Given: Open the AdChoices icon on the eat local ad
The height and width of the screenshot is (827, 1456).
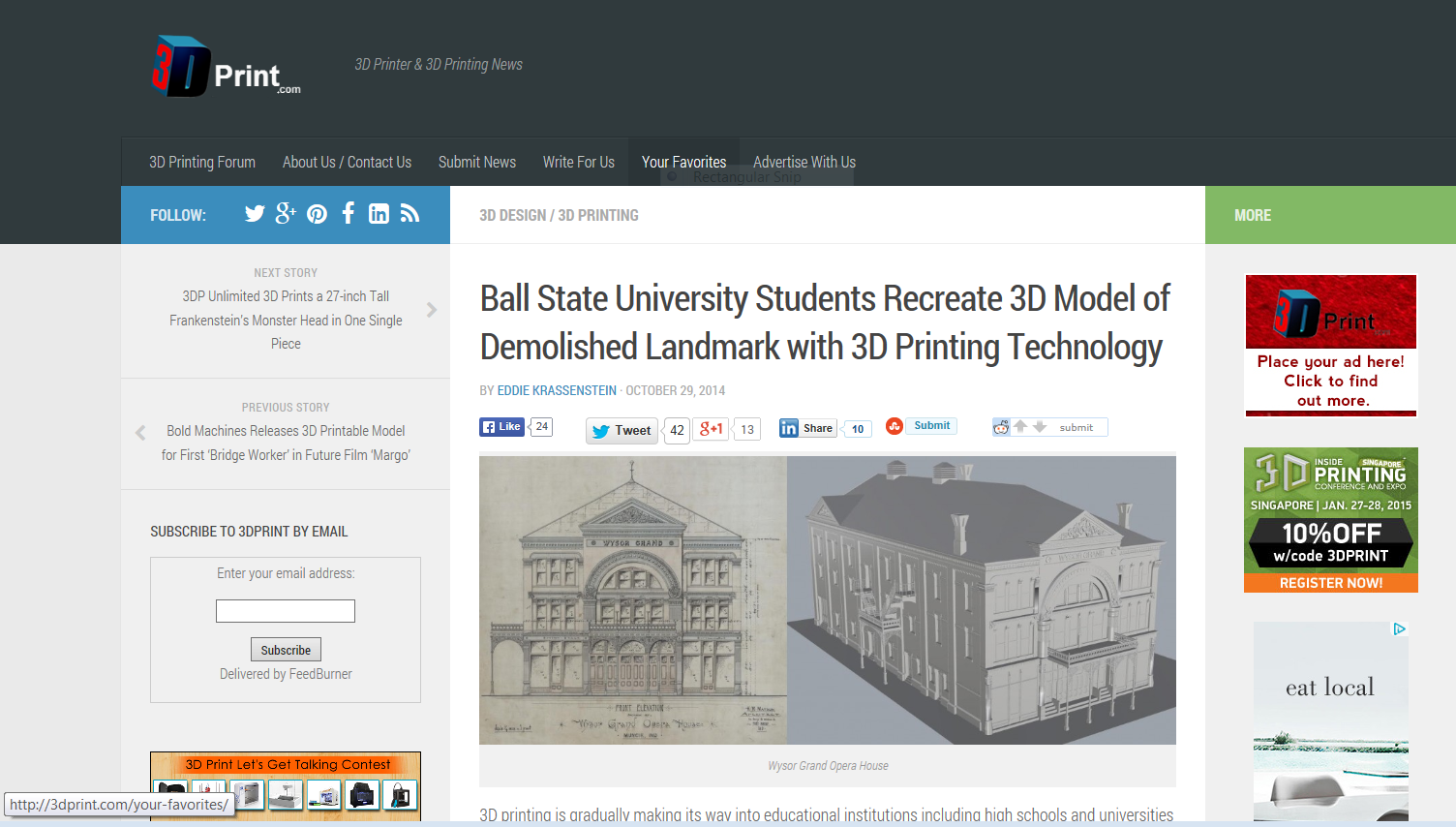Looking at the screenshot, I should [1399, 629].
